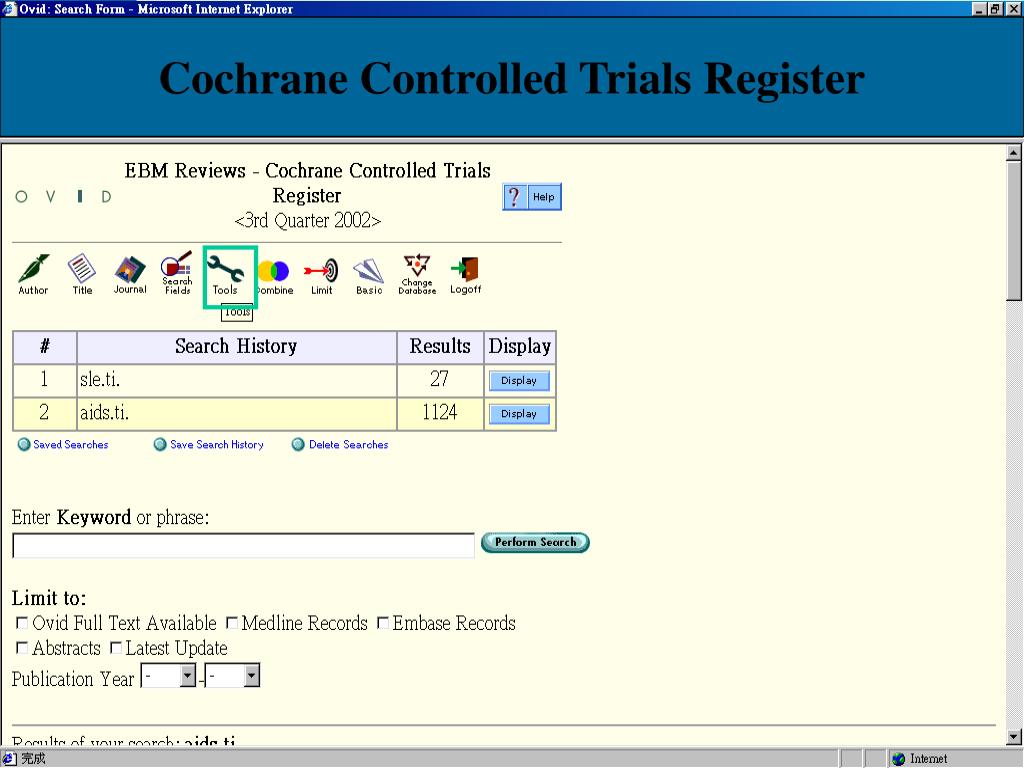Open the Search Fields icon
The height and width of the screenshot is (768, 1024).
[x=177, y=274]
